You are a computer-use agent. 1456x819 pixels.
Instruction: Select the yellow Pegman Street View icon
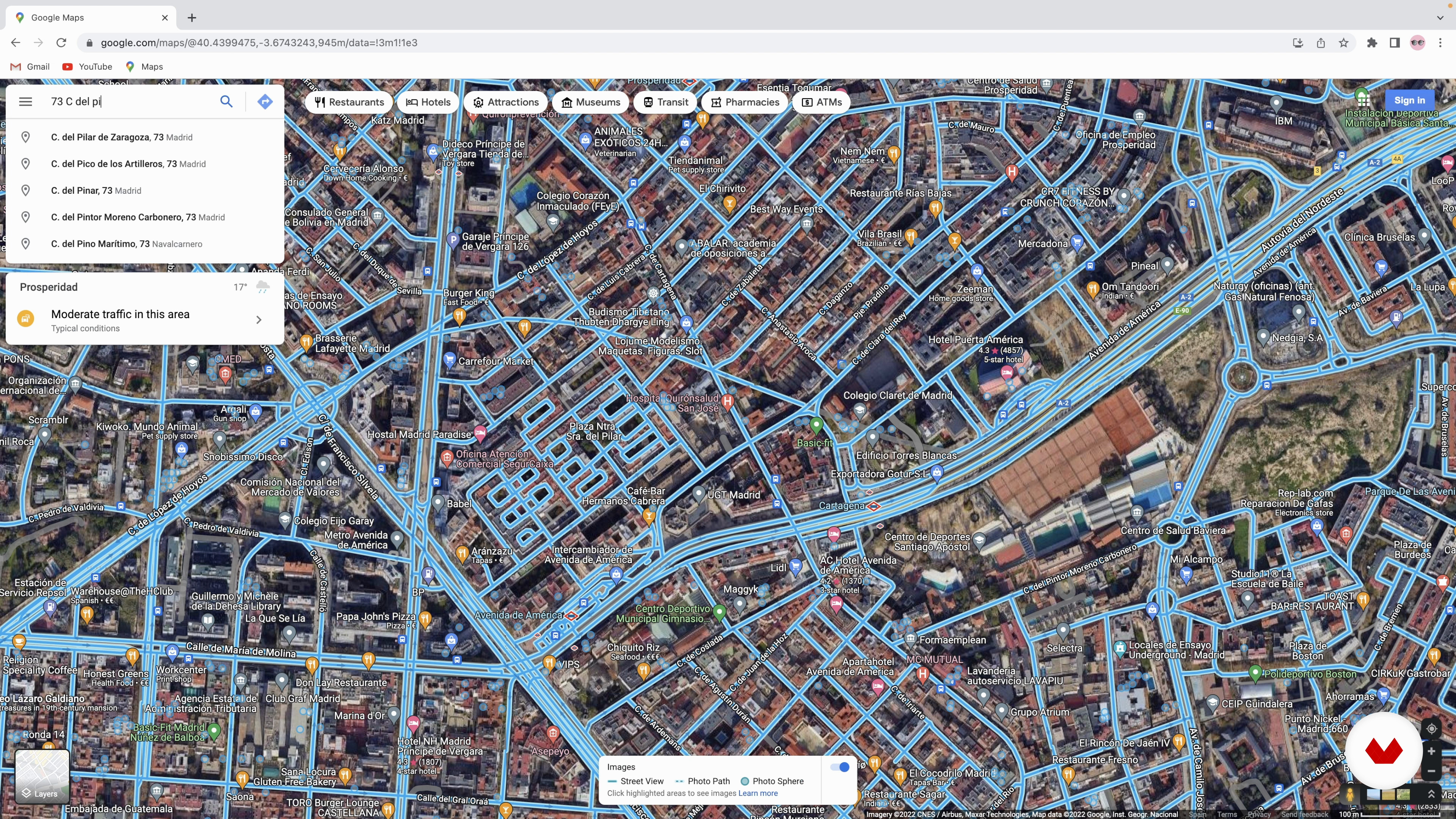click(1350, 795)
